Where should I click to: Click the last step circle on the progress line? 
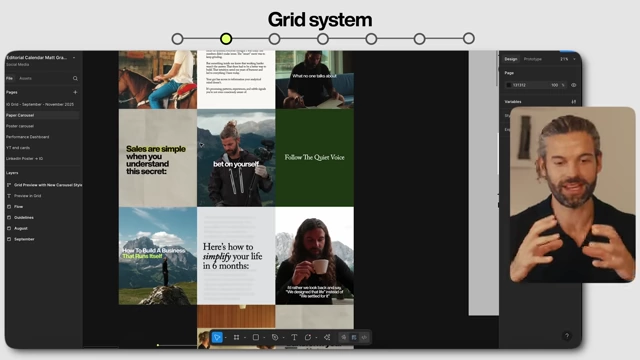[x=469, y=38]
